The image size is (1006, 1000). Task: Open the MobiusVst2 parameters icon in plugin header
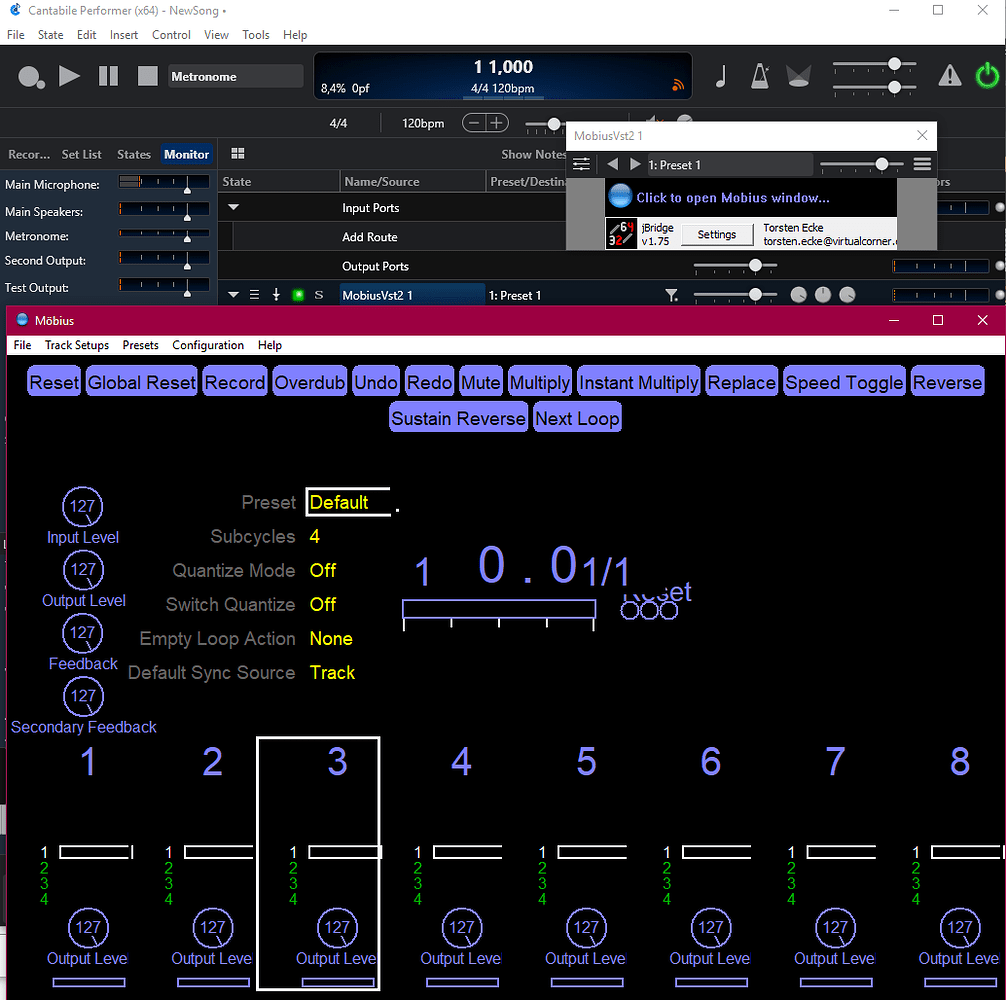click(581, 164)
